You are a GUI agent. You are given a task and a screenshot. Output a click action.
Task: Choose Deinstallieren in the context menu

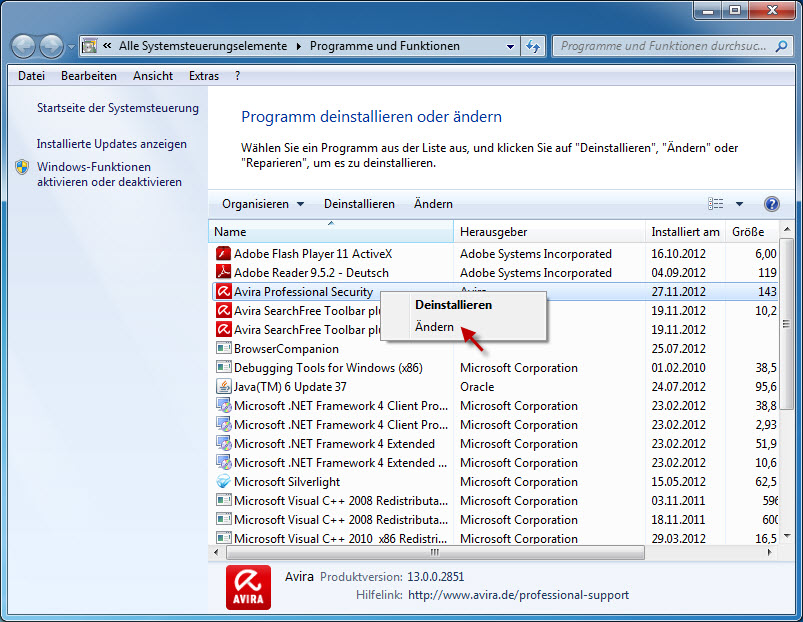coord(463,305)
